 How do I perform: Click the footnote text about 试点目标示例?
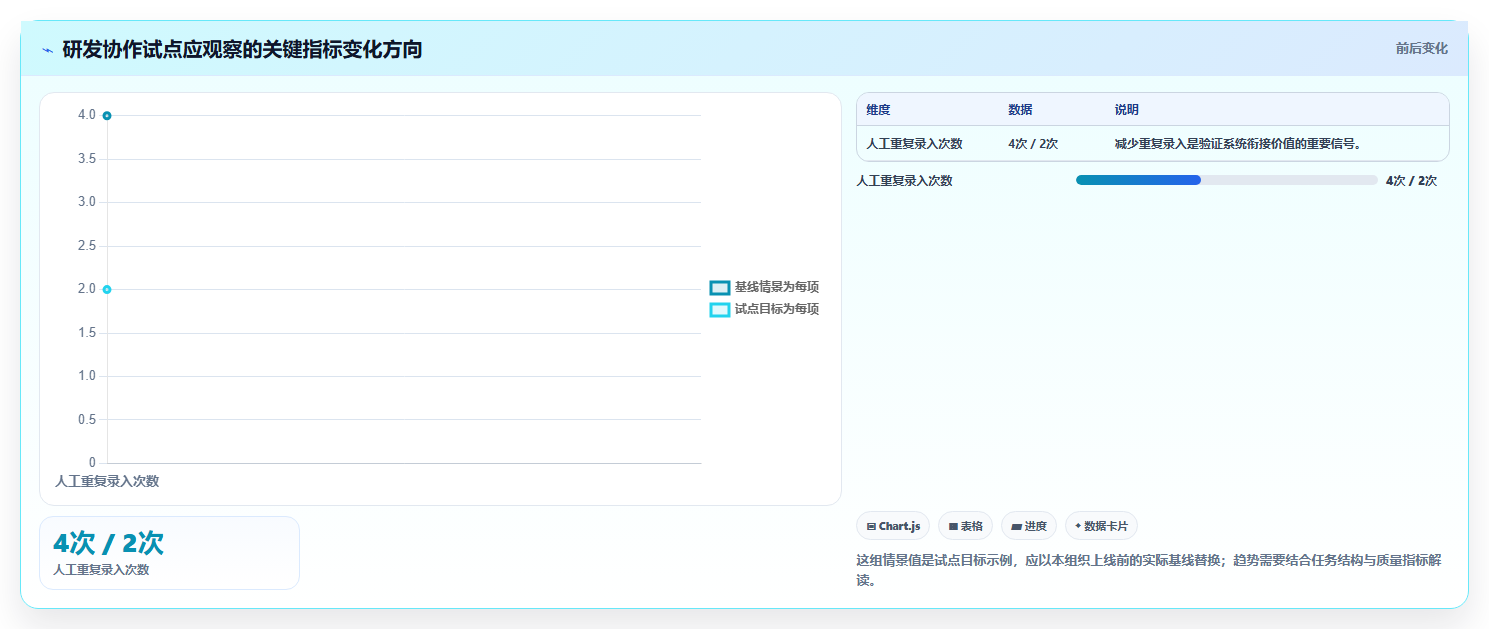(x=1149, y=570)
